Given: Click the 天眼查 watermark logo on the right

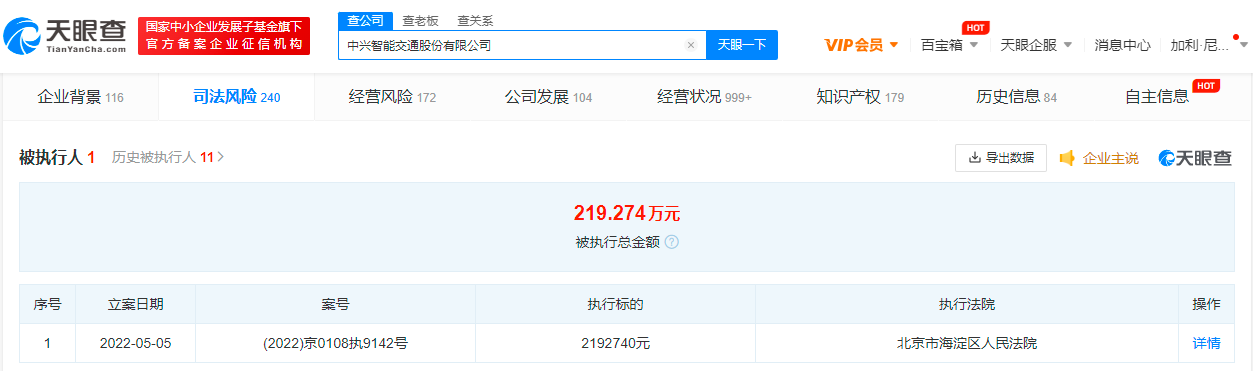Looking at the screenshot, I should 1195,158.
